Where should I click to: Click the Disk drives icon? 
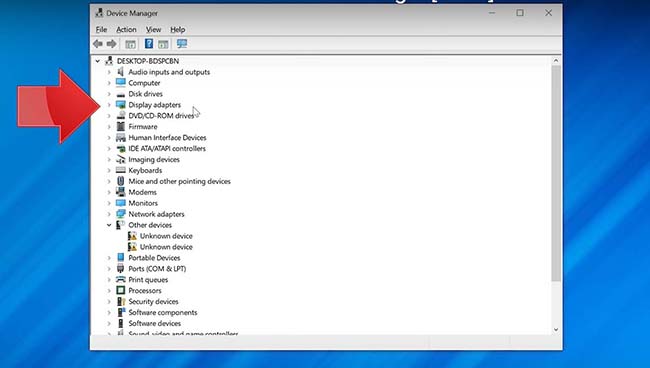point(121,94)
